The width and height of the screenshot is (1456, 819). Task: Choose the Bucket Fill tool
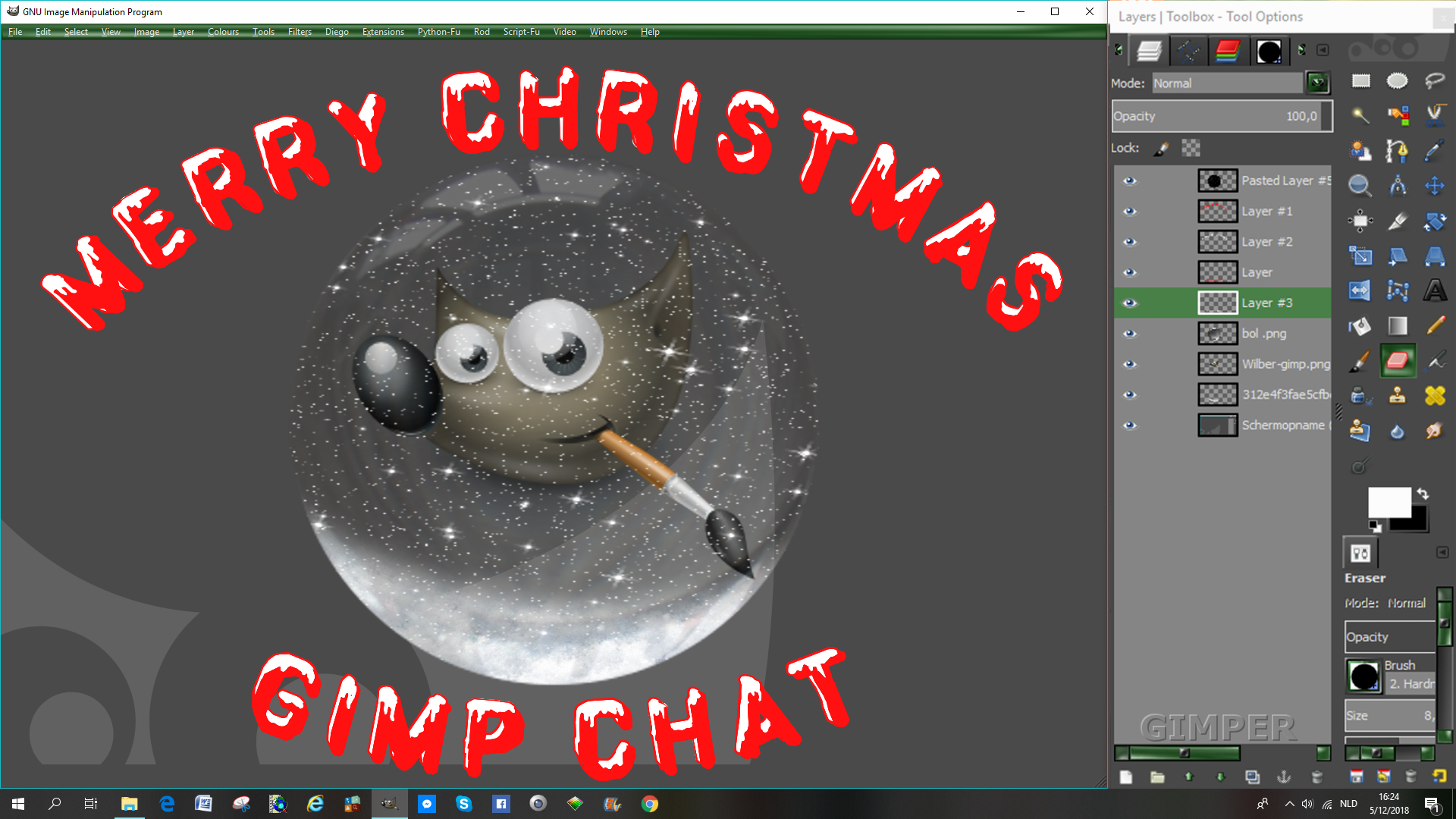[1361, 326]
